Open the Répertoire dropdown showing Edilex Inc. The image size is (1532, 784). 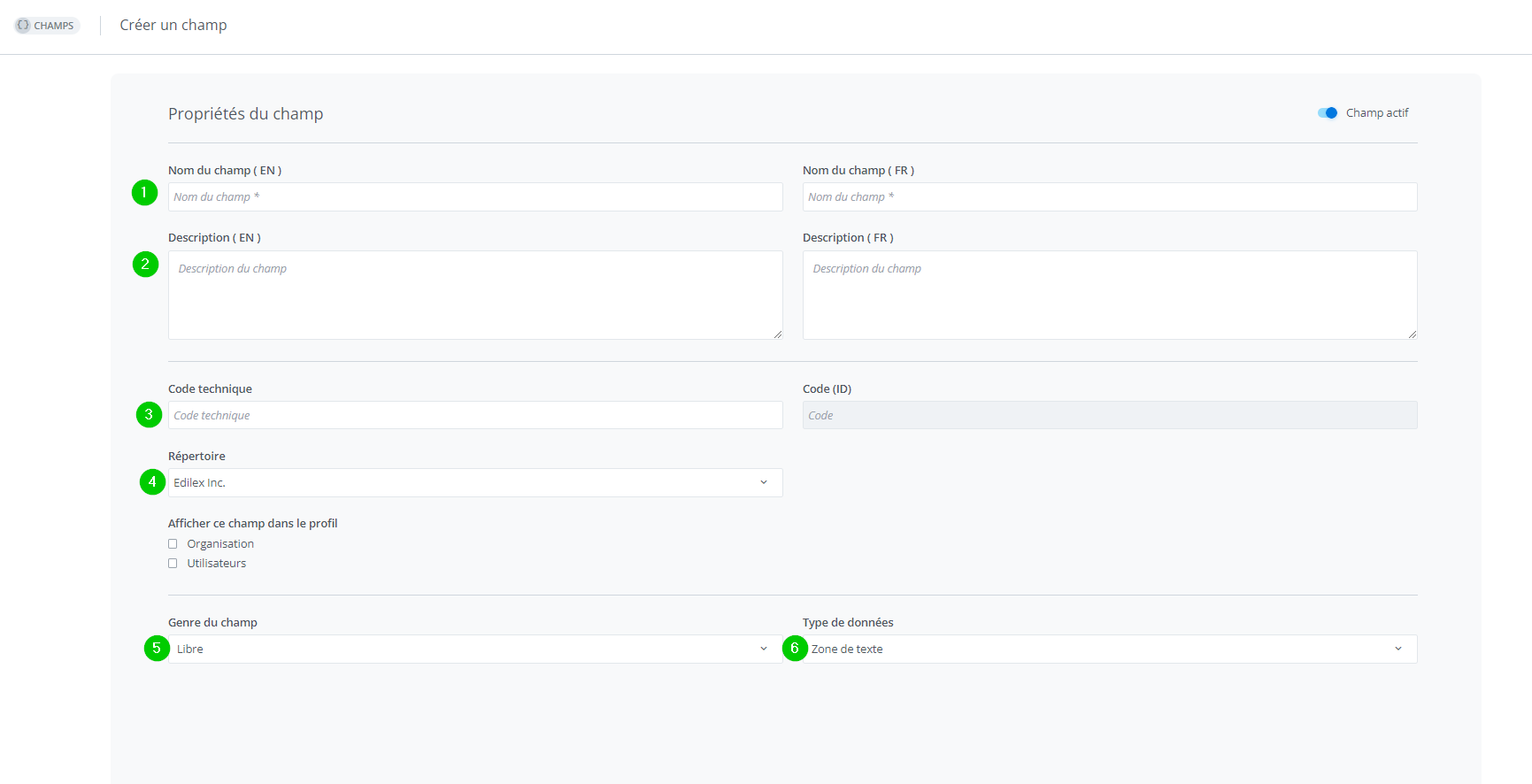[475, 483]
